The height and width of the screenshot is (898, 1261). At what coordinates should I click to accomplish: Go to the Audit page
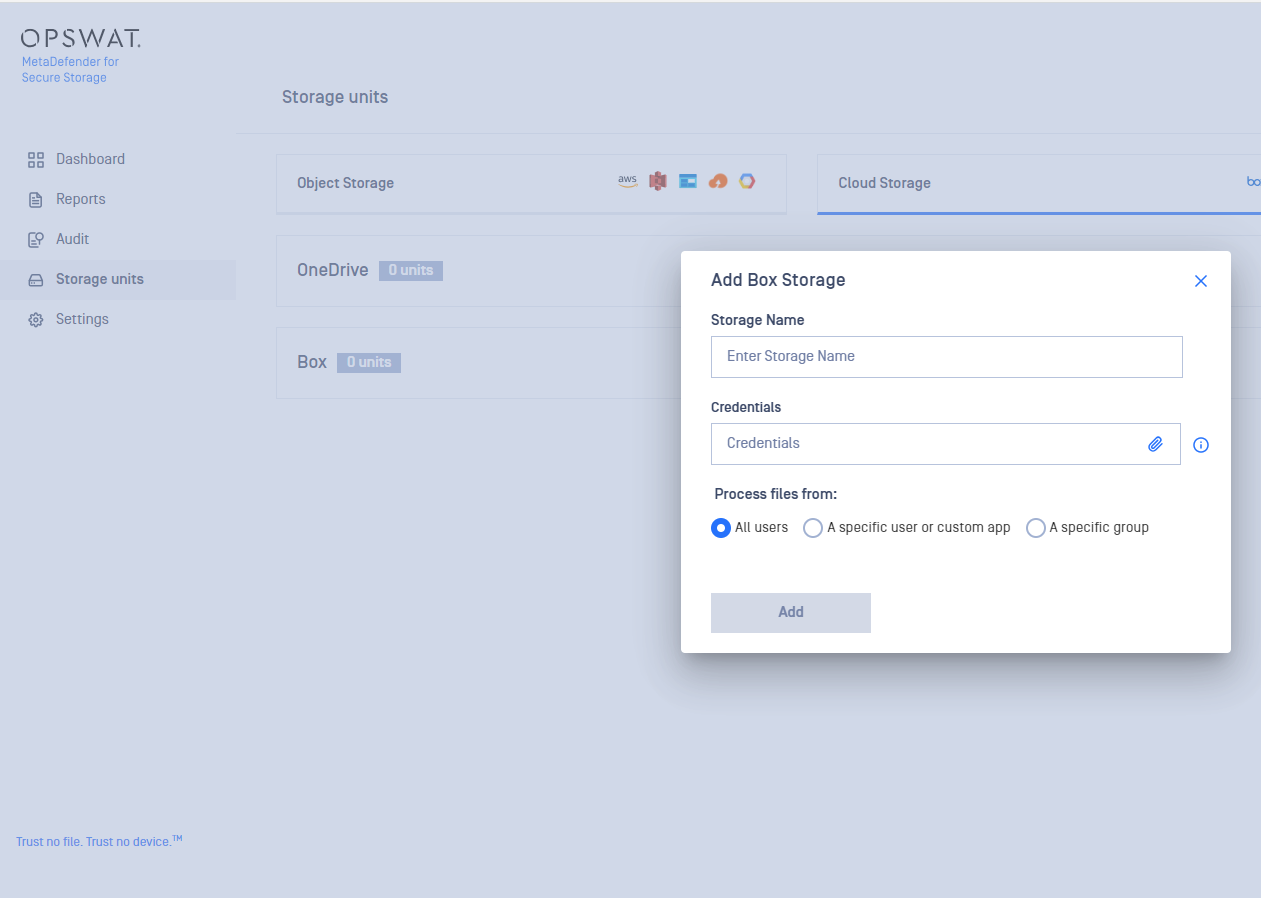(x=72, y=239)
